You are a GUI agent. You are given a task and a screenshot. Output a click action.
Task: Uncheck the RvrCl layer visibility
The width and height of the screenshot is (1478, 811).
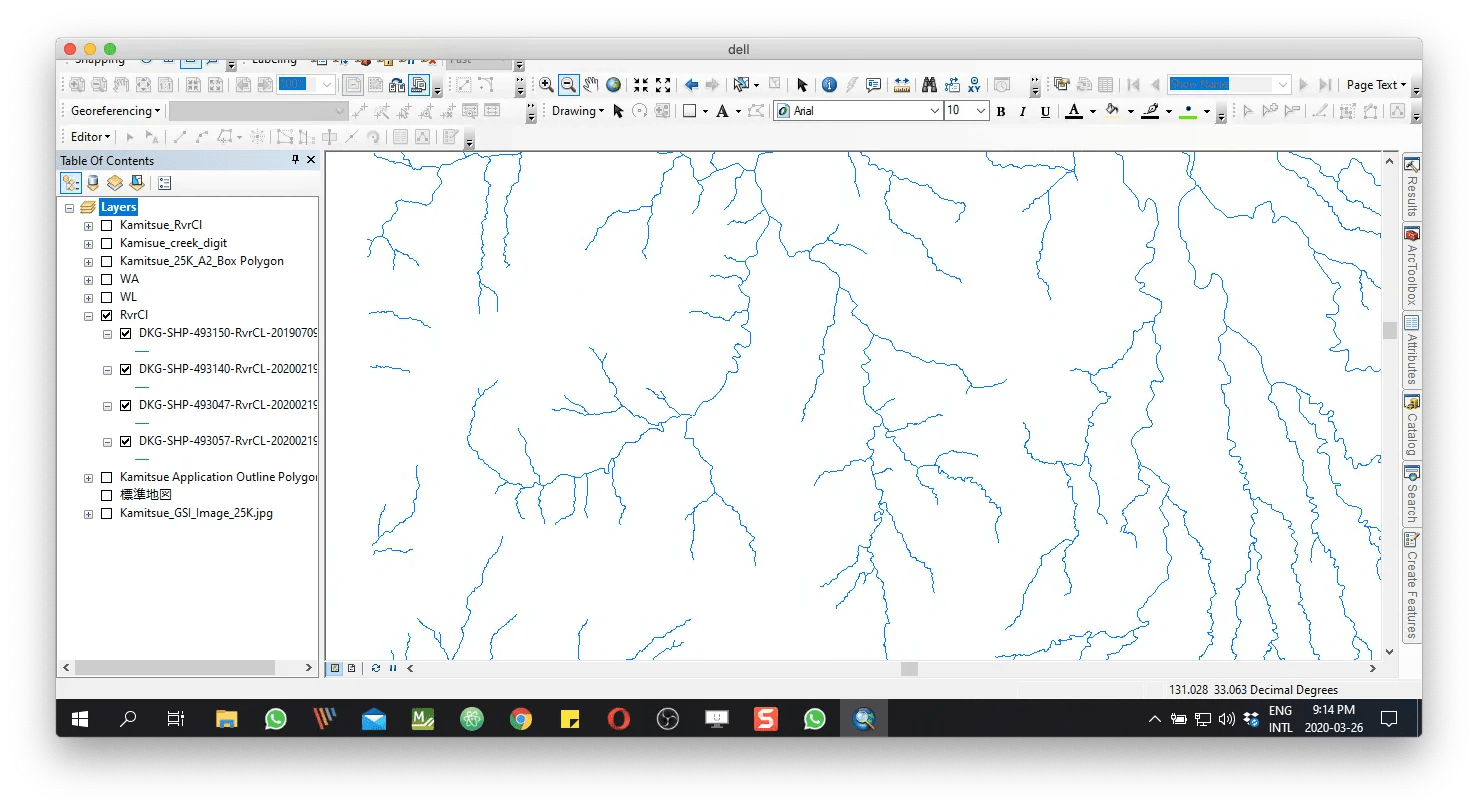[x=105, y=314]
